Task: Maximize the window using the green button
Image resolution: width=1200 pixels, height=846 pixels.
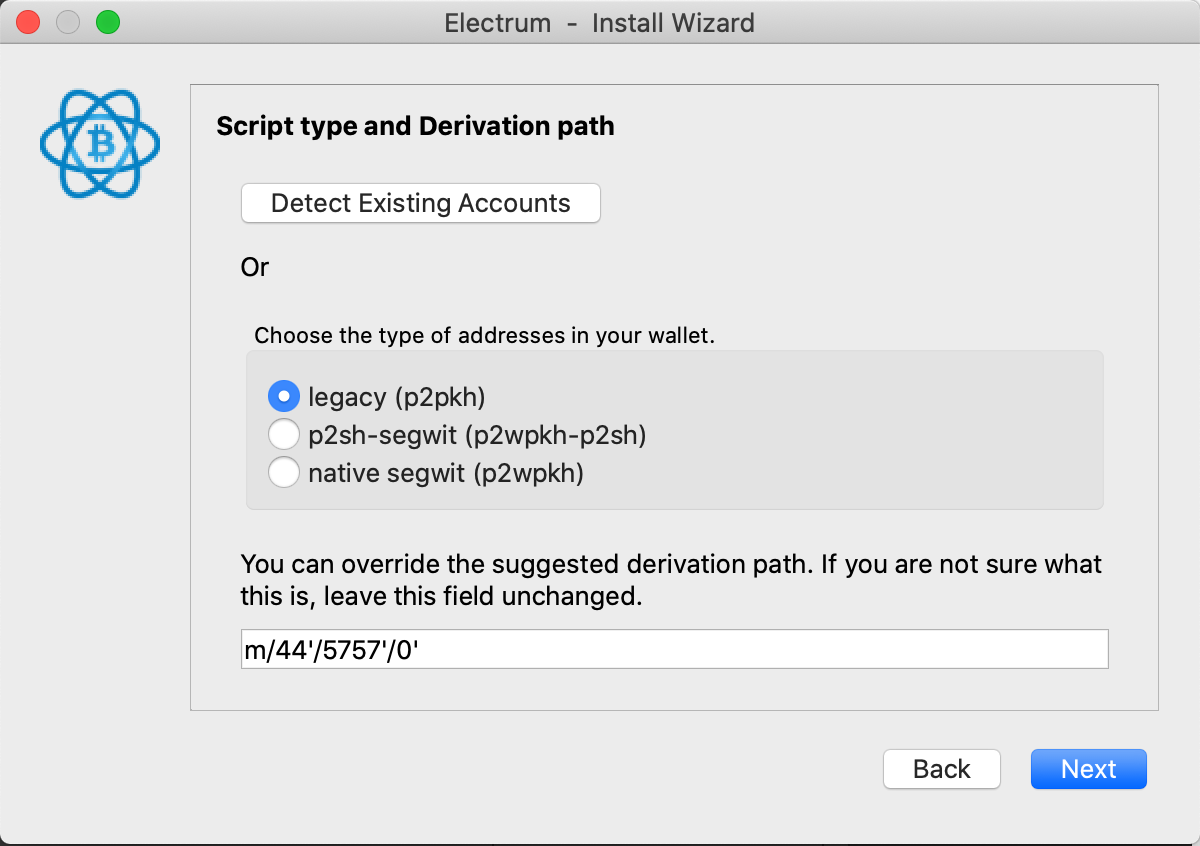Action: [x=107, y=22]
